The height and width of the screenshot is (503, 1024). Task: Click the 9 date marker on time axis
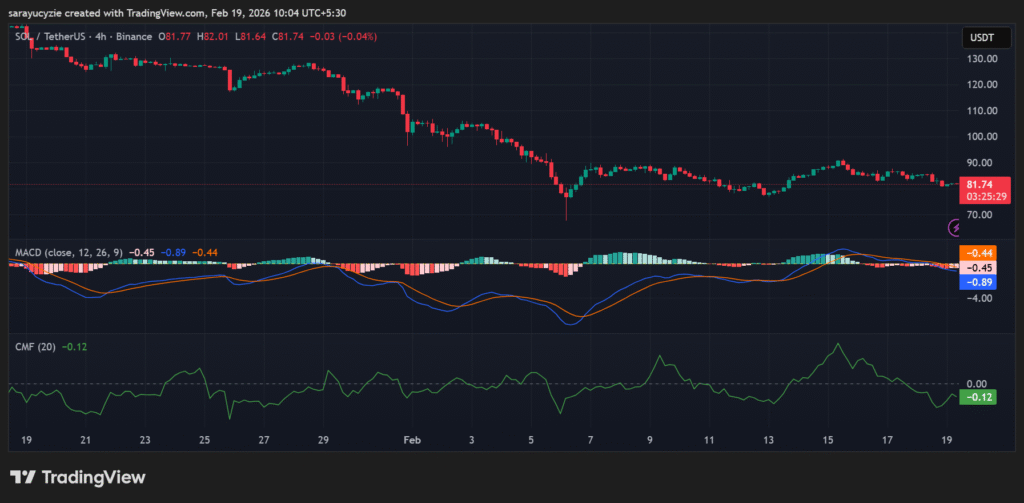650,440
